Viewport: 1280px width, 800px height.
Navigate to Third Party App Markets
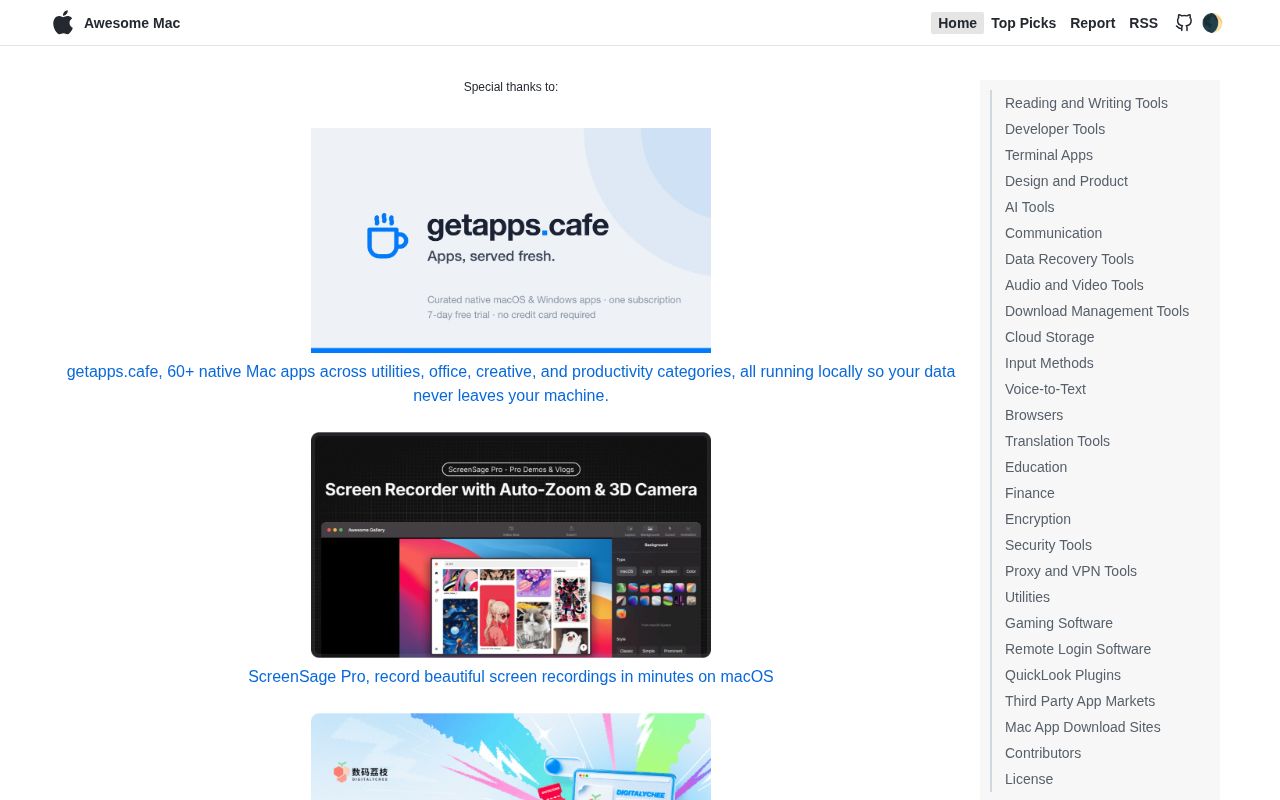click(x=1080, y=701)
